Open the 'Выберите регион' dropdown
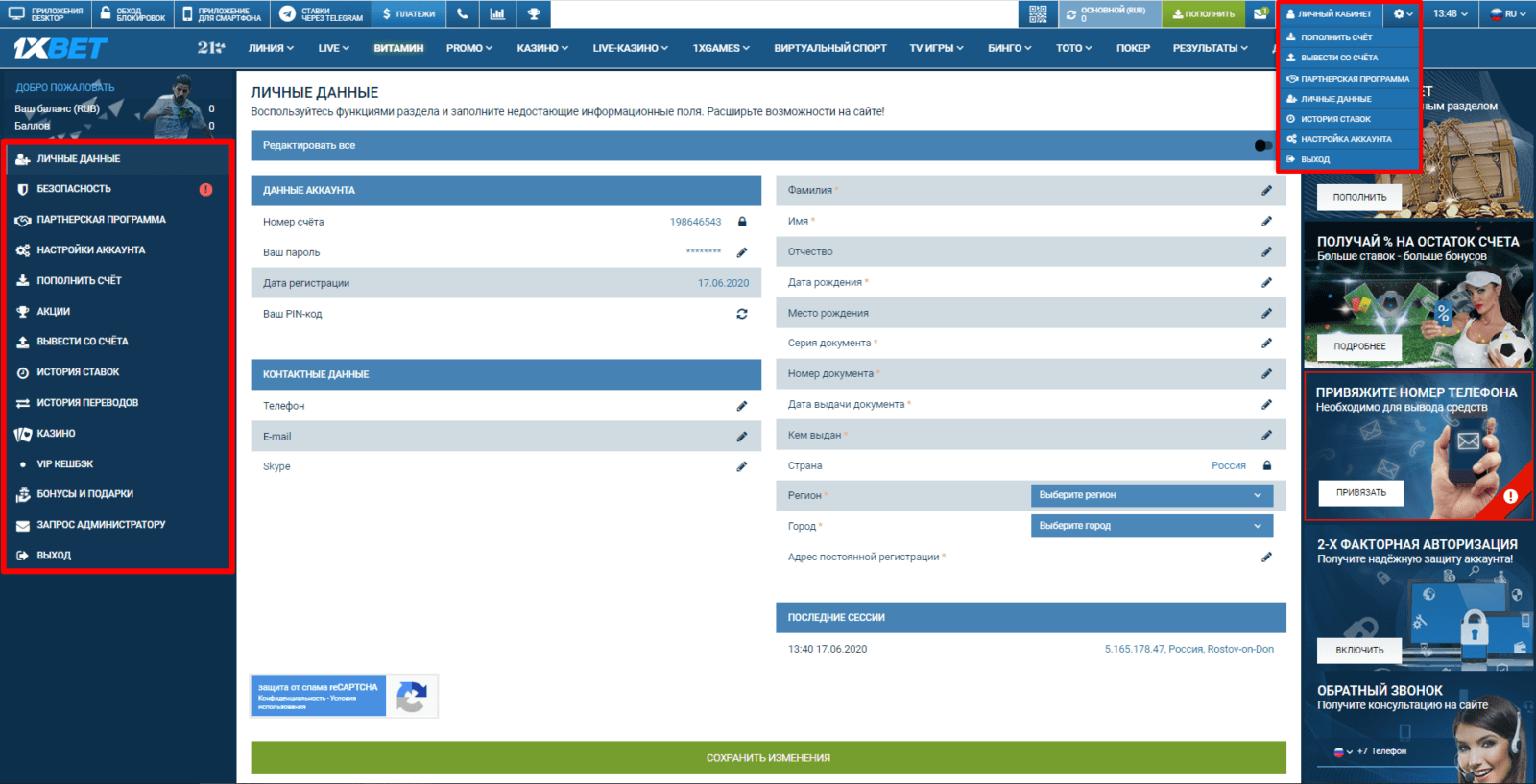 [1151, 495]
